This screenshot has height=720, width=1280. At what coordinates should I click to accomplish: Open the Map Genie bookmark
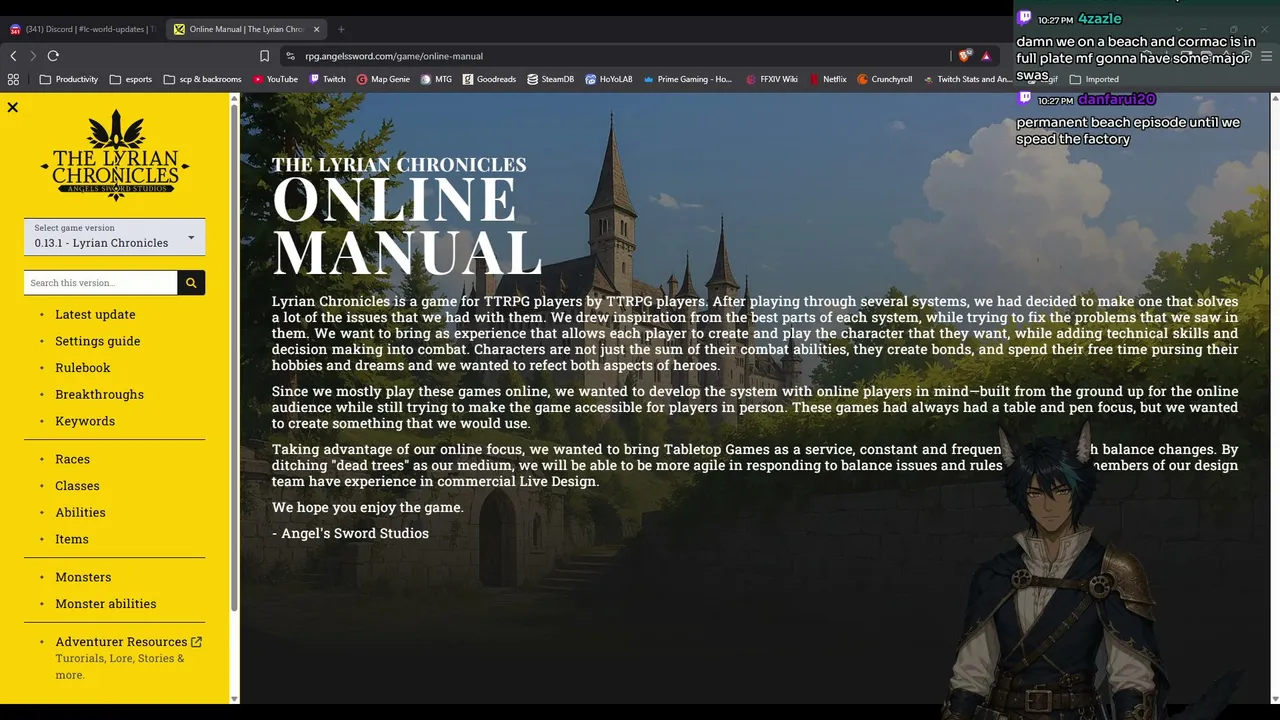coord(383,79)
